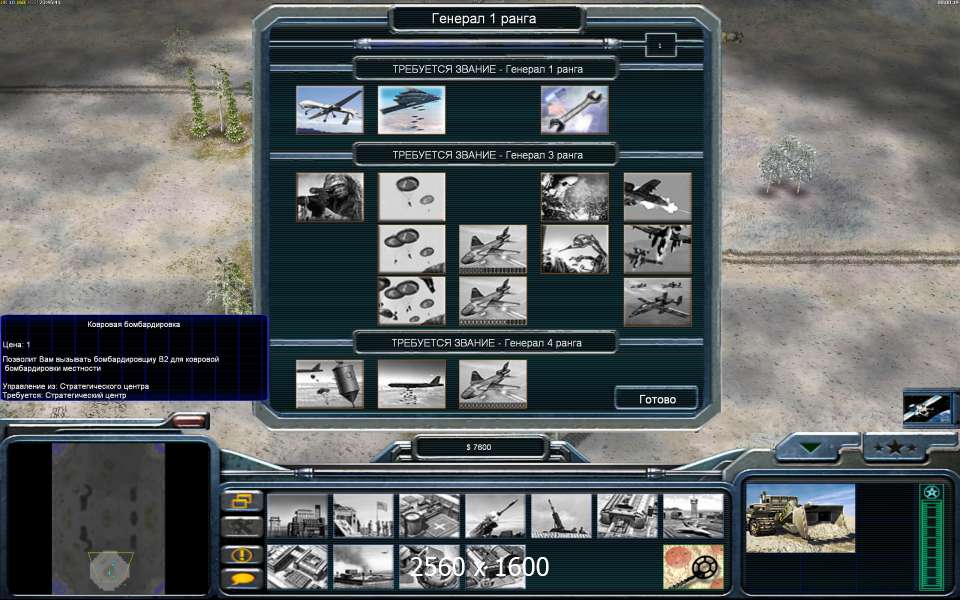Select the three A-10 formation strike icon
This screenshot has width=960, height=600.
tap(658, 301)
